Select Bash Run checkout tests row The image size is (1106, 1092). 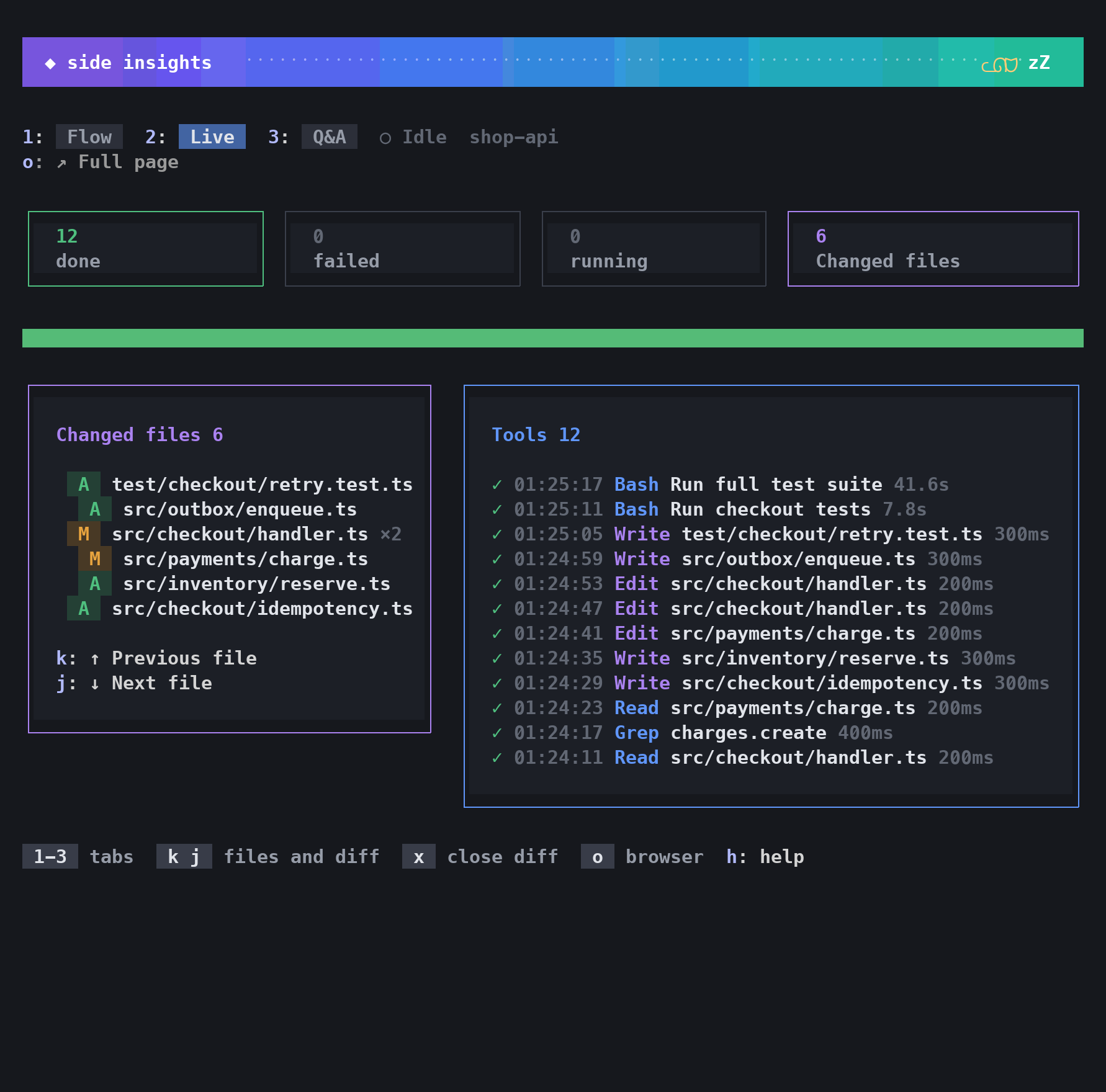pos(709,509)
